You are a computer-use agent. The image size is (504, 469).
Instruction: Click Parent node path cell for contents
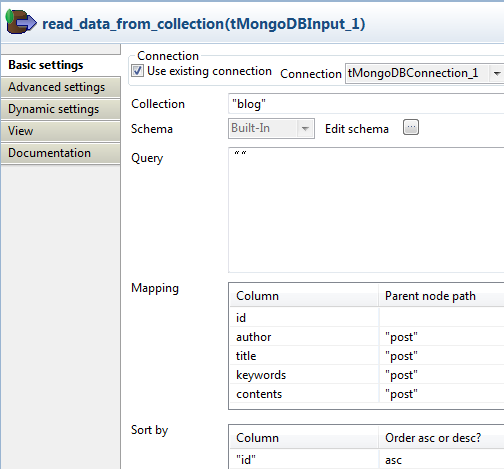tap(441, 394)
